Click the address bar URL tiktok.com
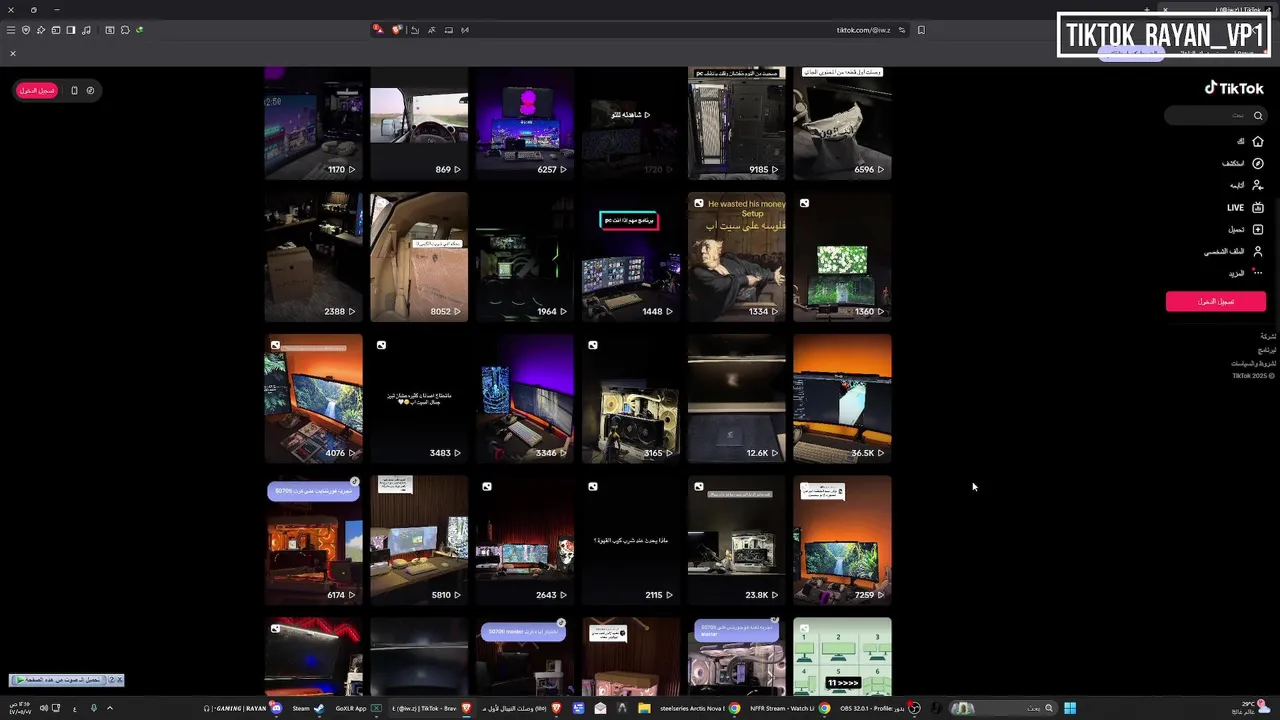This screenshot has width=1280, height=720. [x=863, y=30]
